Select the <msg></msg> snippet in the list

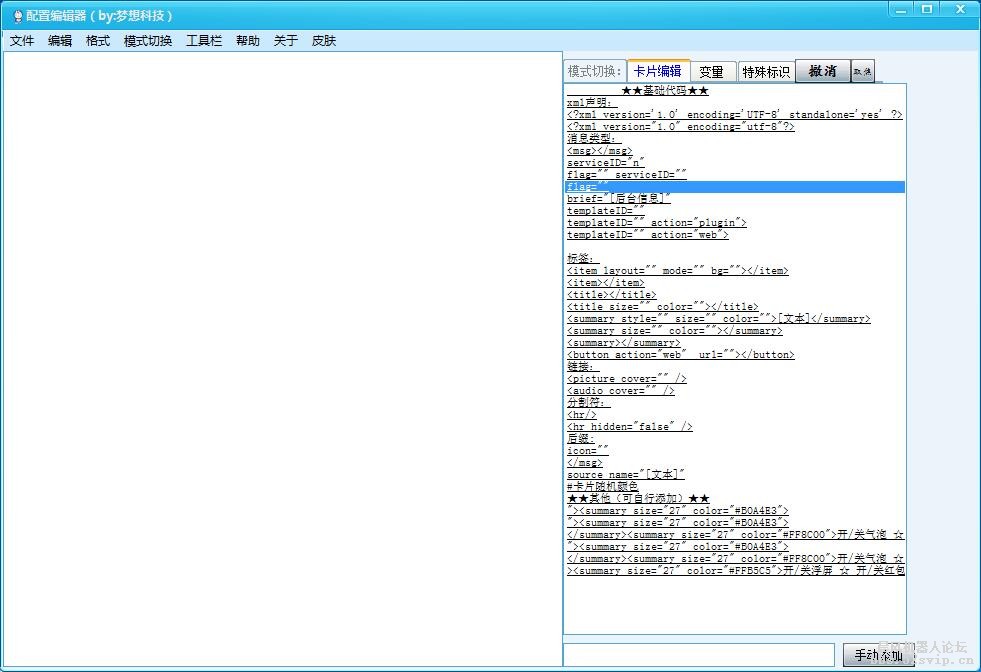click(x=600, y=151)
